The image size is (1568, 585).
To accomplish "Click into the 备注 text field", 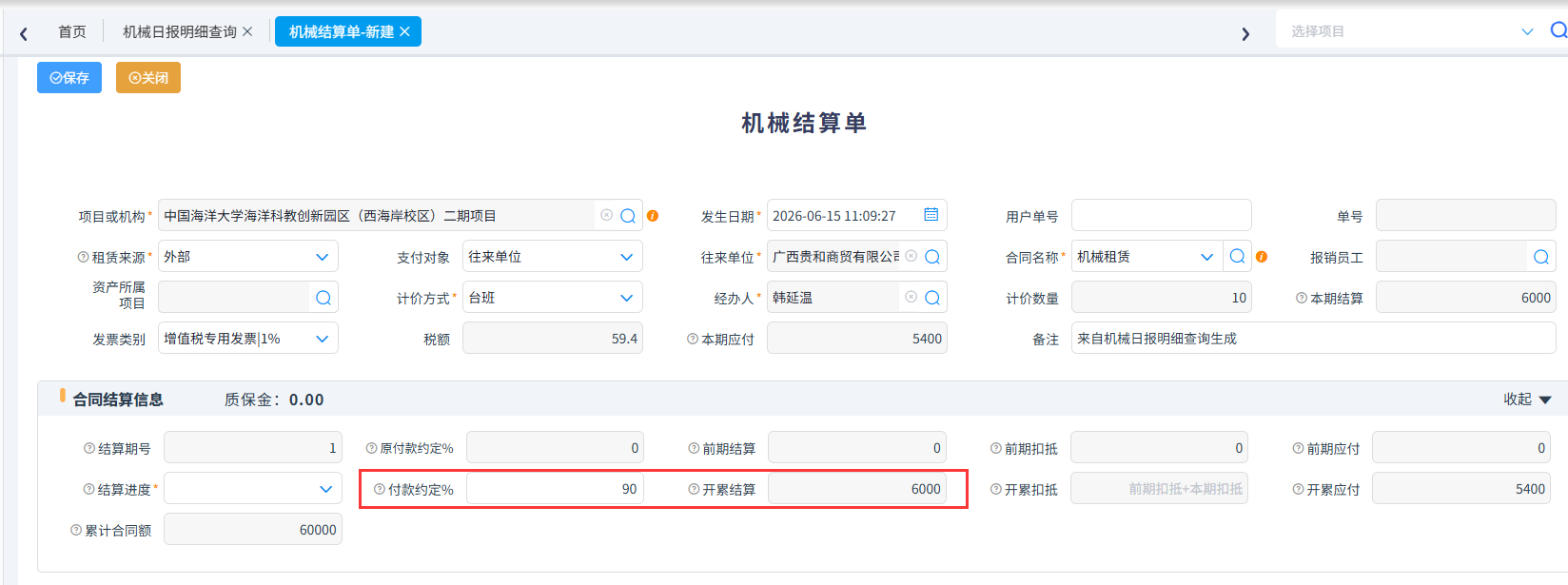I will click(1314, 339).
